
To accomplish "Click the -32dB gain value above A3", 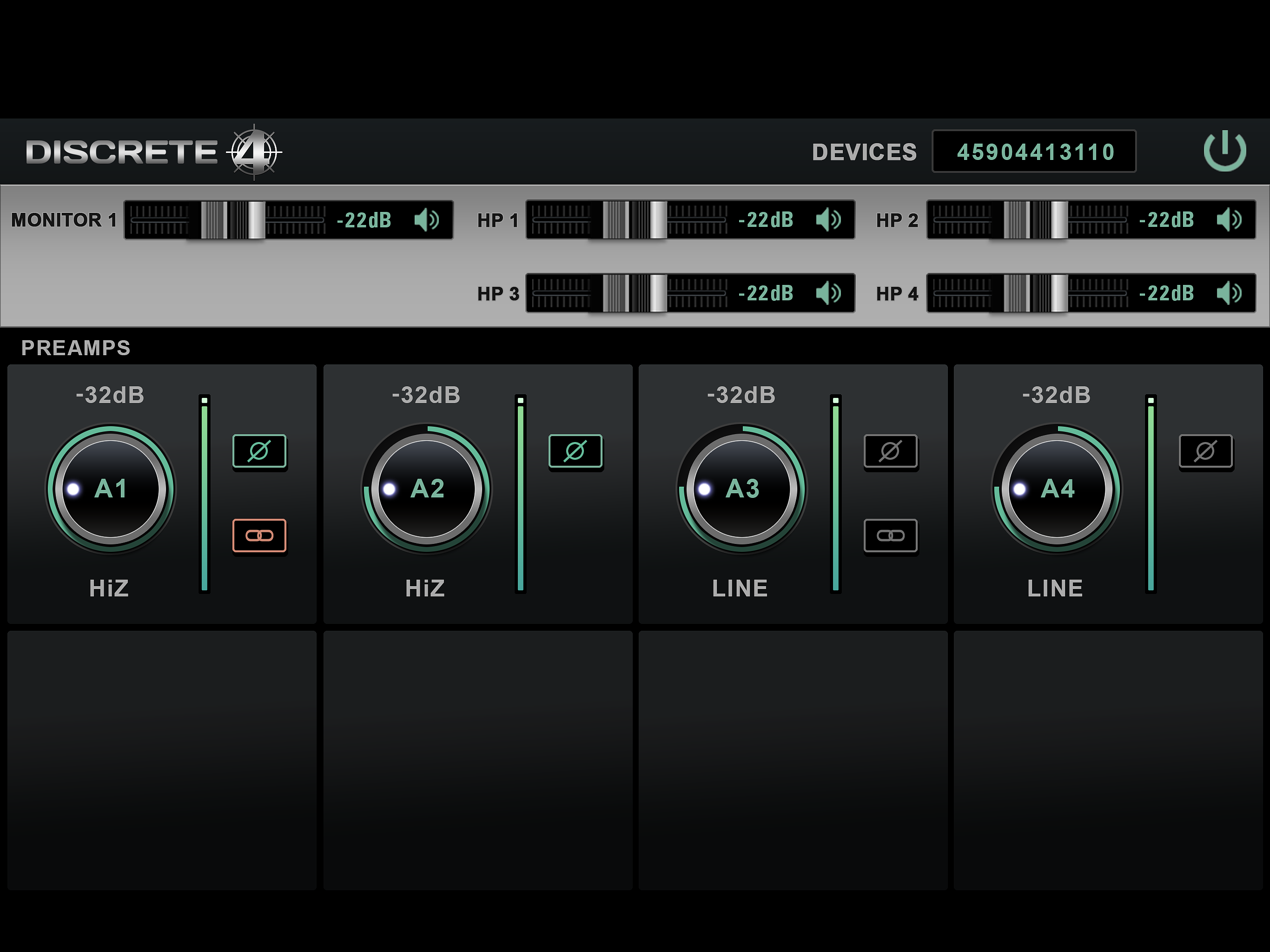I will tap(741, 395).
